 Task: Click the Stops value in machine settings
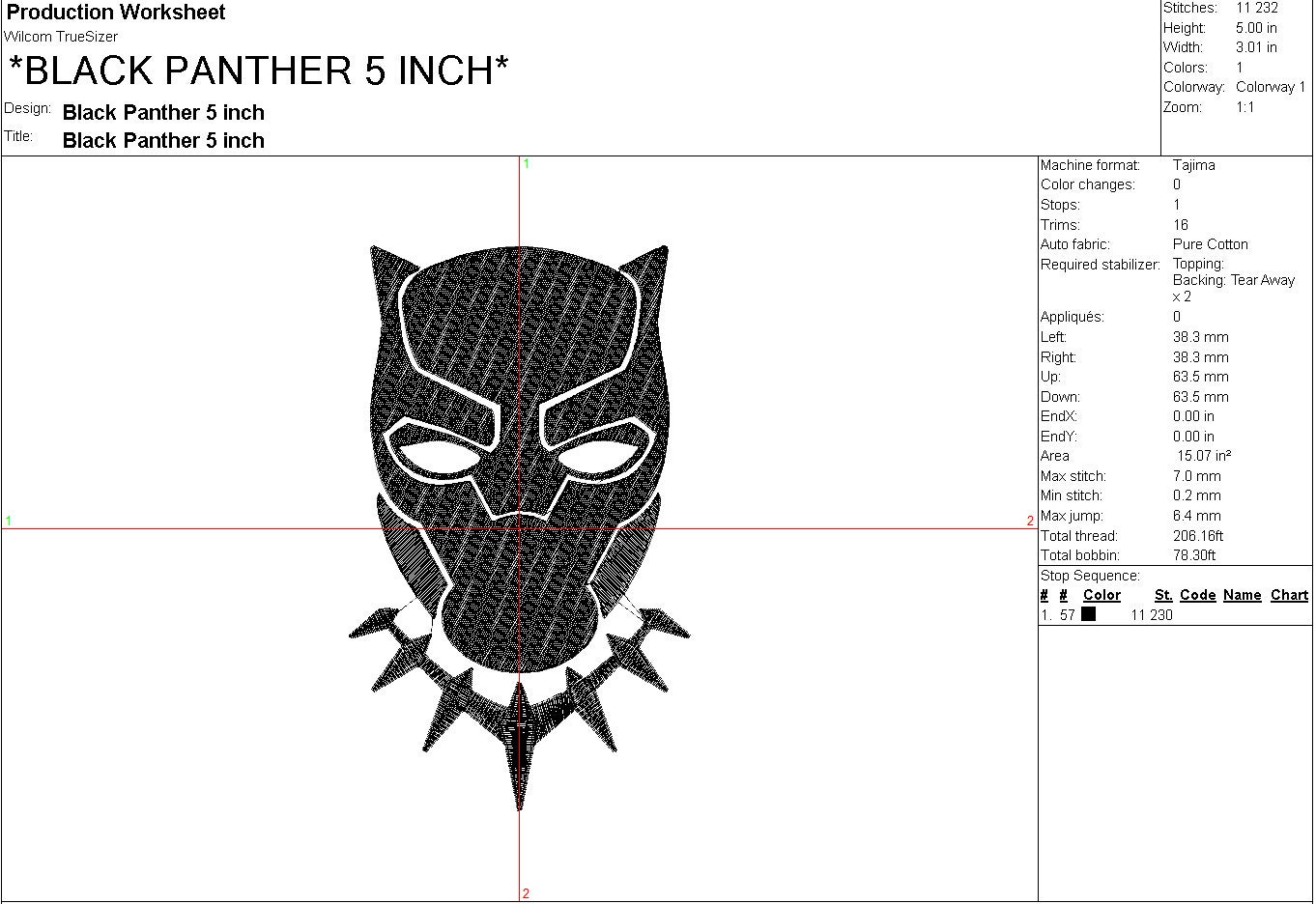1175,205
